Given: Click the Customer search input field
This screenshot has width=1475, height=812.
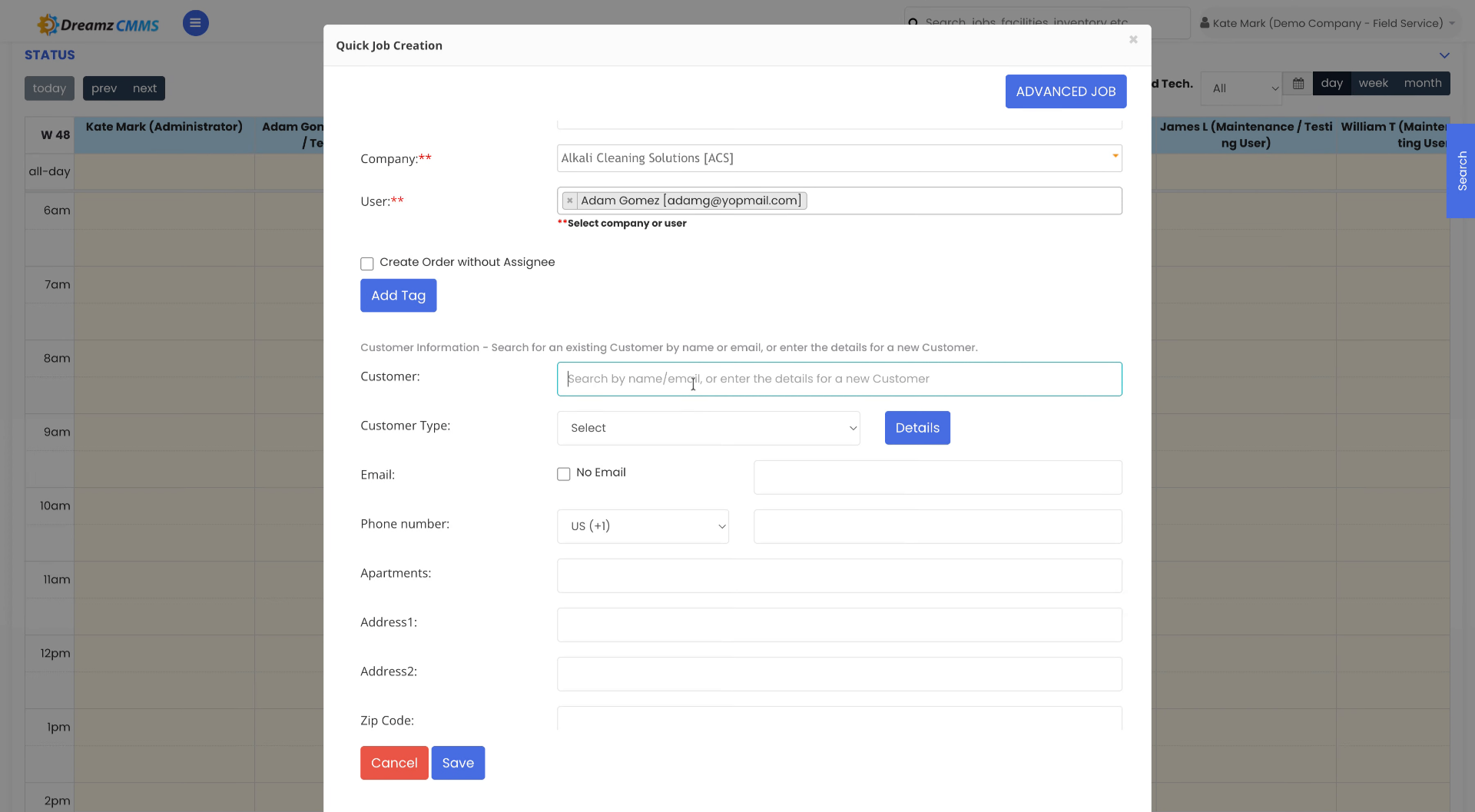Looking at the screenshot, I should tap(839, 379).
